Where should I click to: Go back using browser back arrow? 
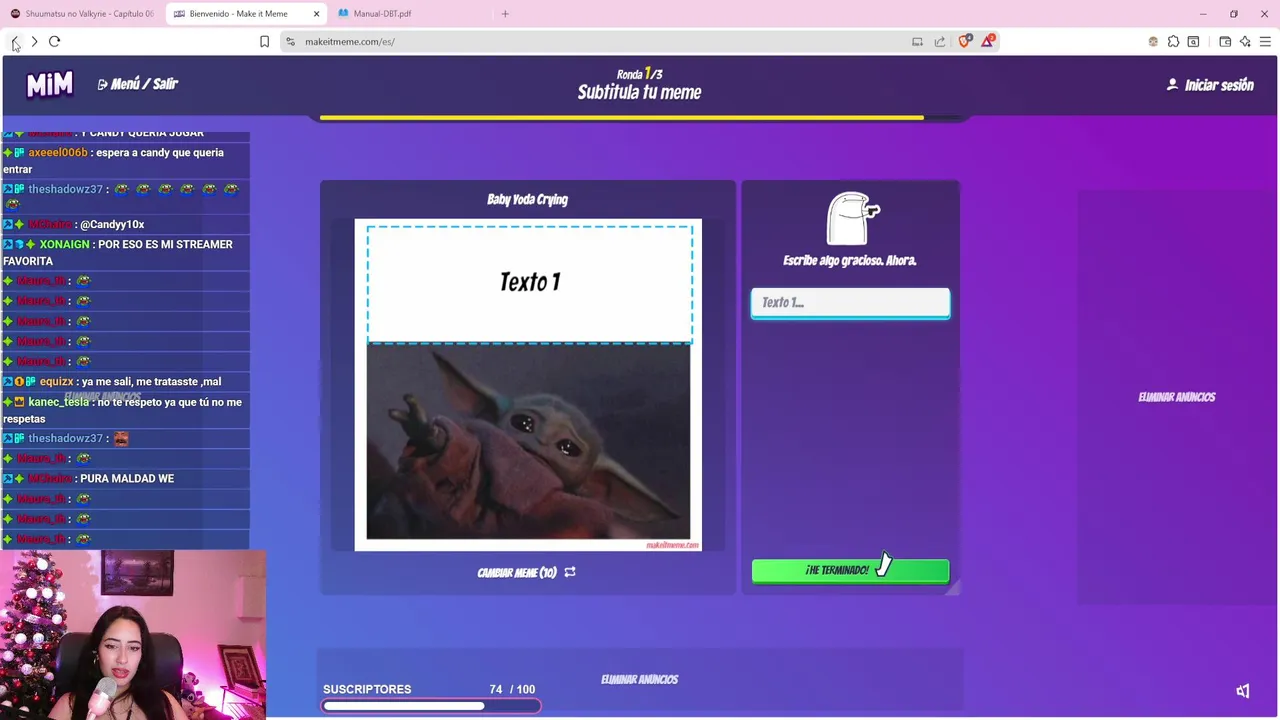pos(14,41)
